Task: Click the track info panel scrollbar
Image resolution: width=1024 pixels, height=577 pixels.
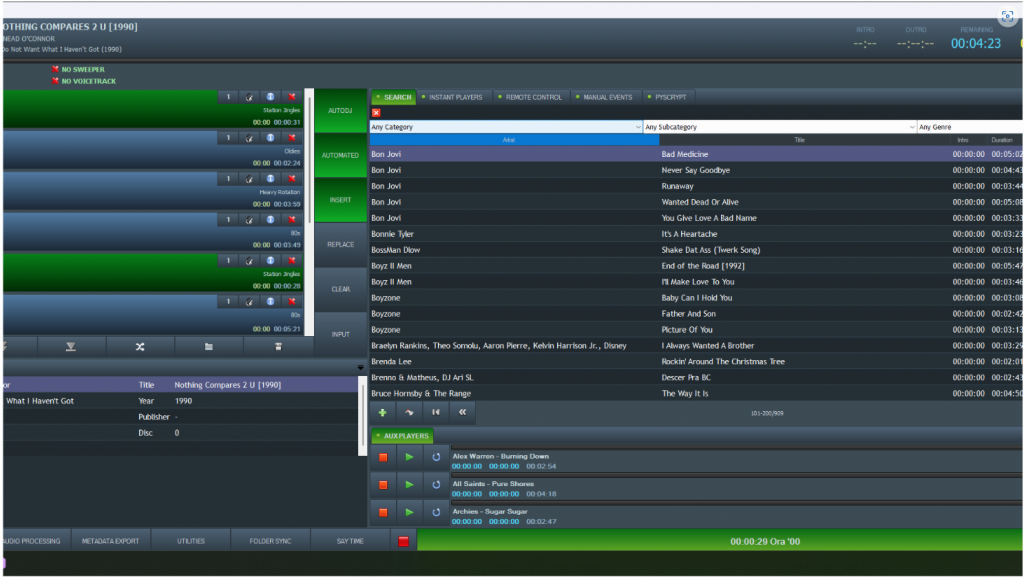Action: click(x=362, y=415)
